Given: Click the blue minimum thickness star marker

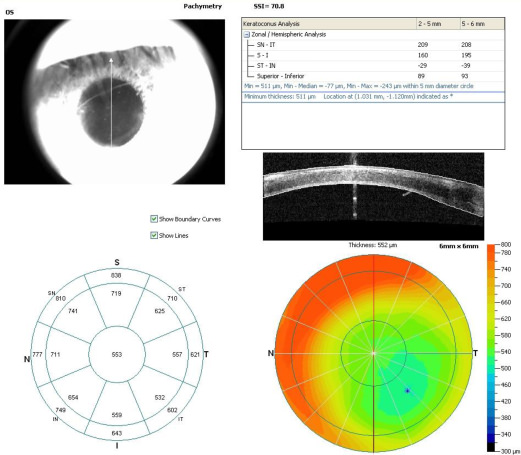Looking at the screenshot, I should point(407,390).
